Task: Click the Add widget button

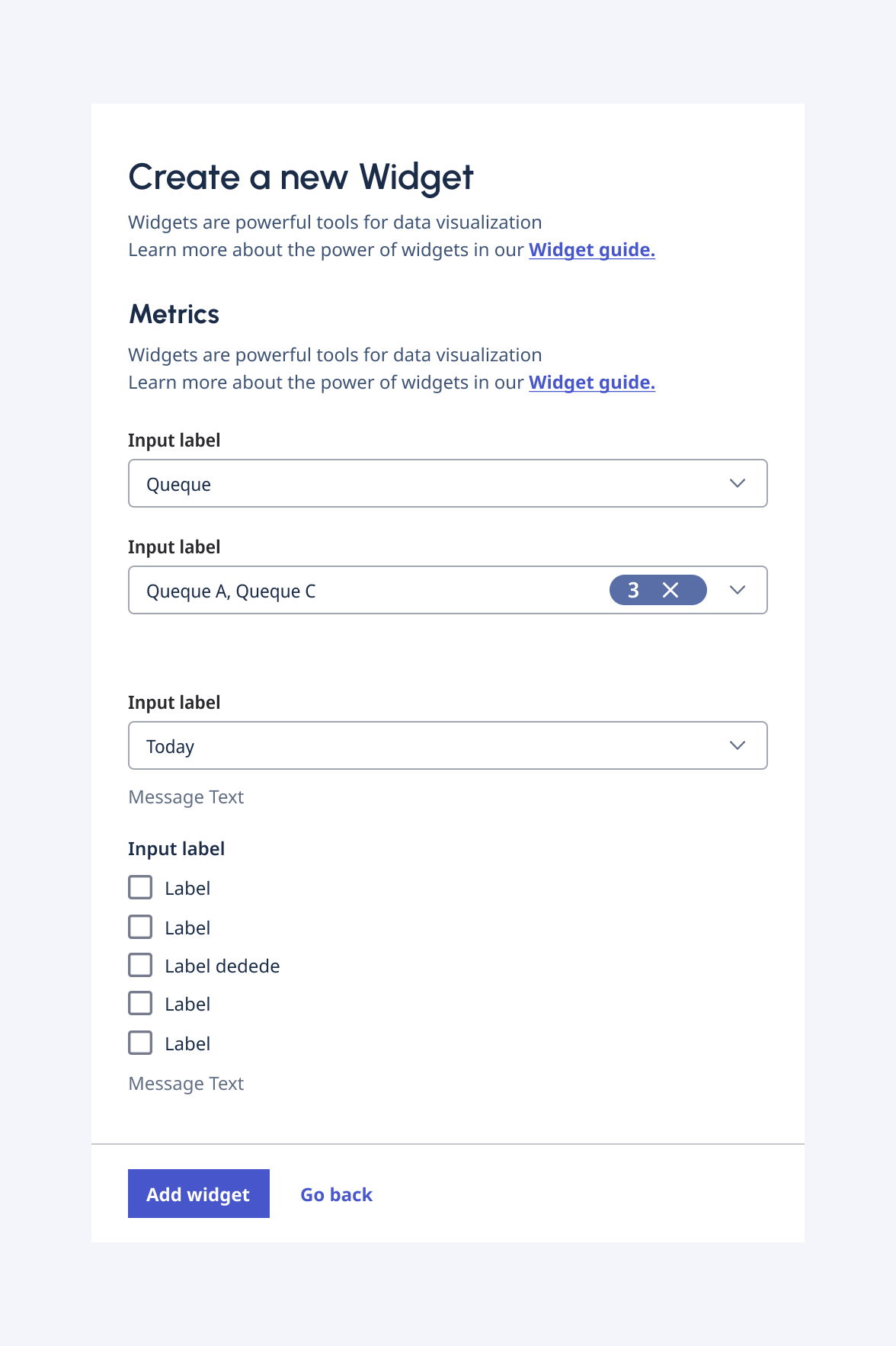Action: point(199,1194)
